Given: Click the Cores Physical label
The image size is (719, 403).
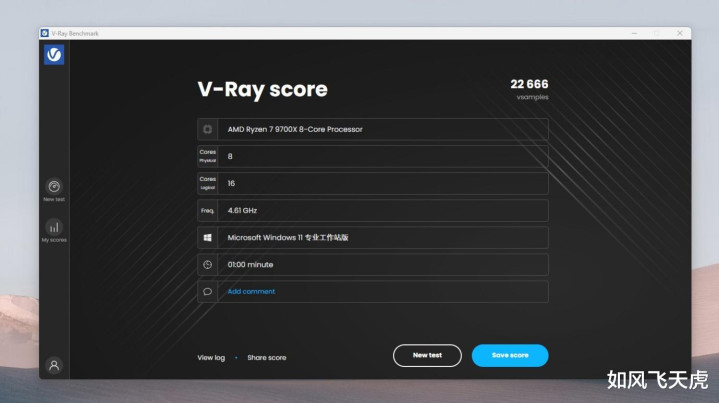Looking at the screenshot, I should tap(208, 156).
